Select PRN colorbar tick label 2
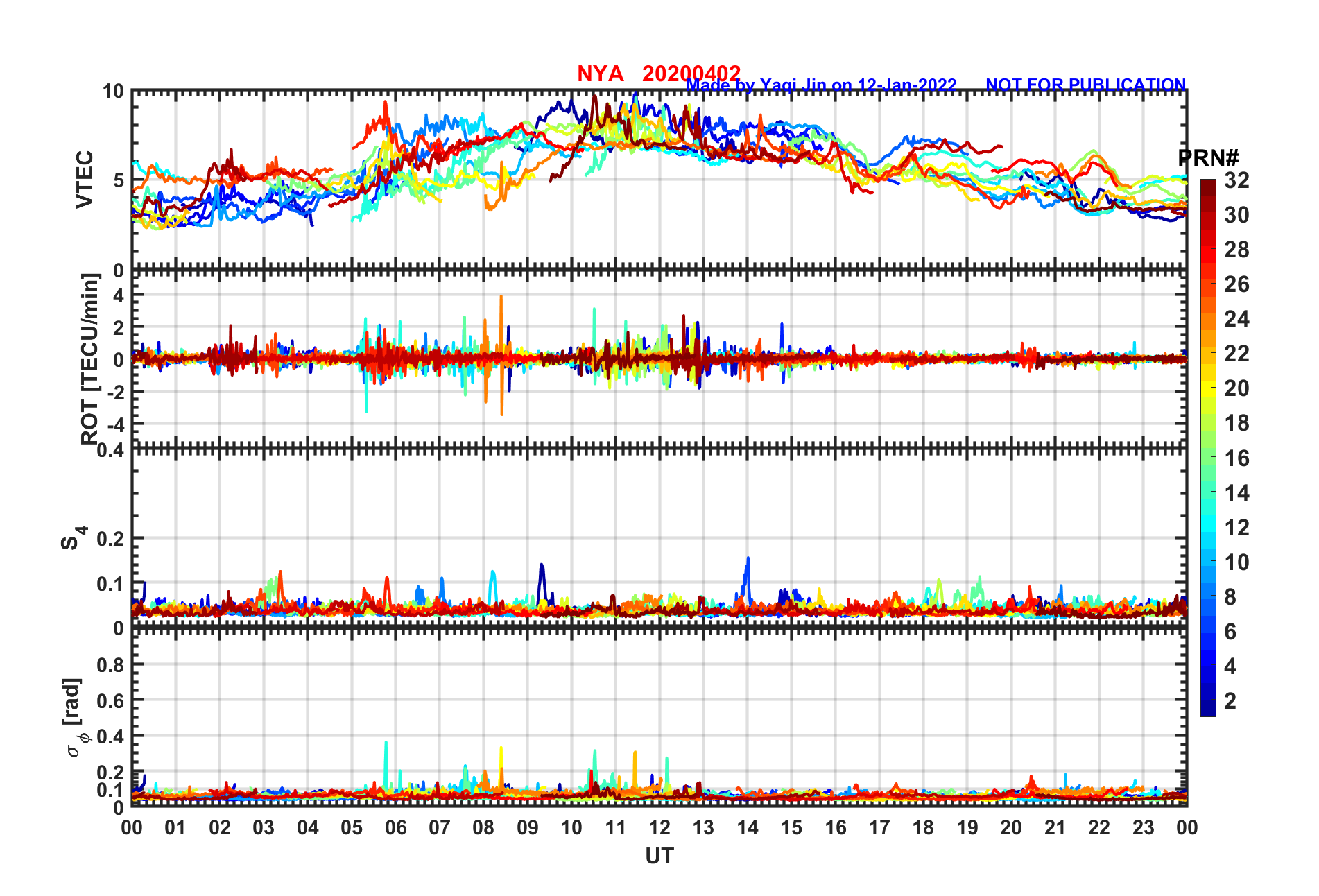1319x896 pixels. (x=1230, y=701)
